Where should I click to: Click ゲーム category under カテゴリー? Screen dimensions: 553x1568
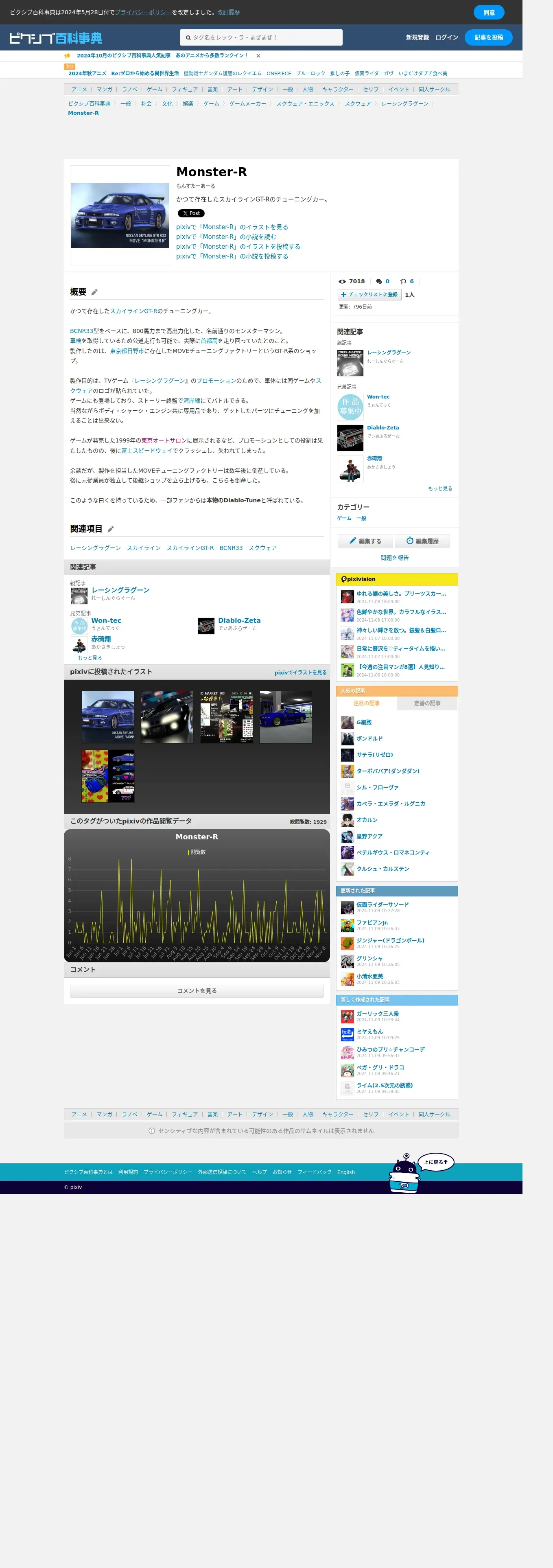[x=344, y=519]
